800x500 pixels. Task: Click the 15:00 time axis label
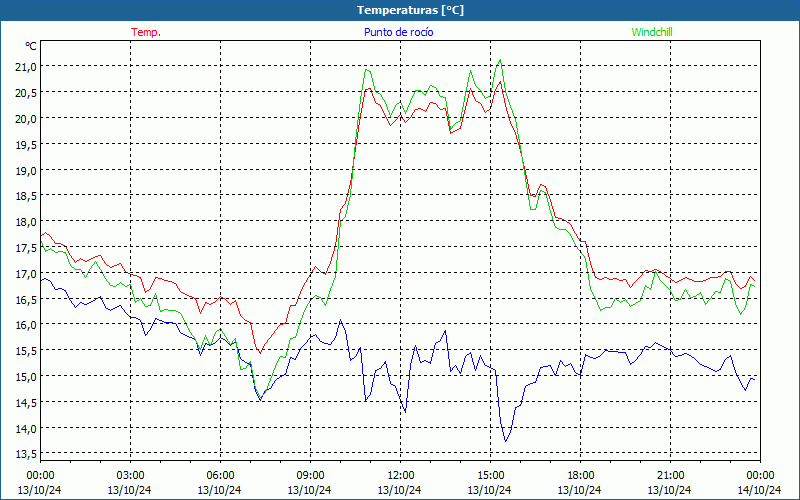490,476
